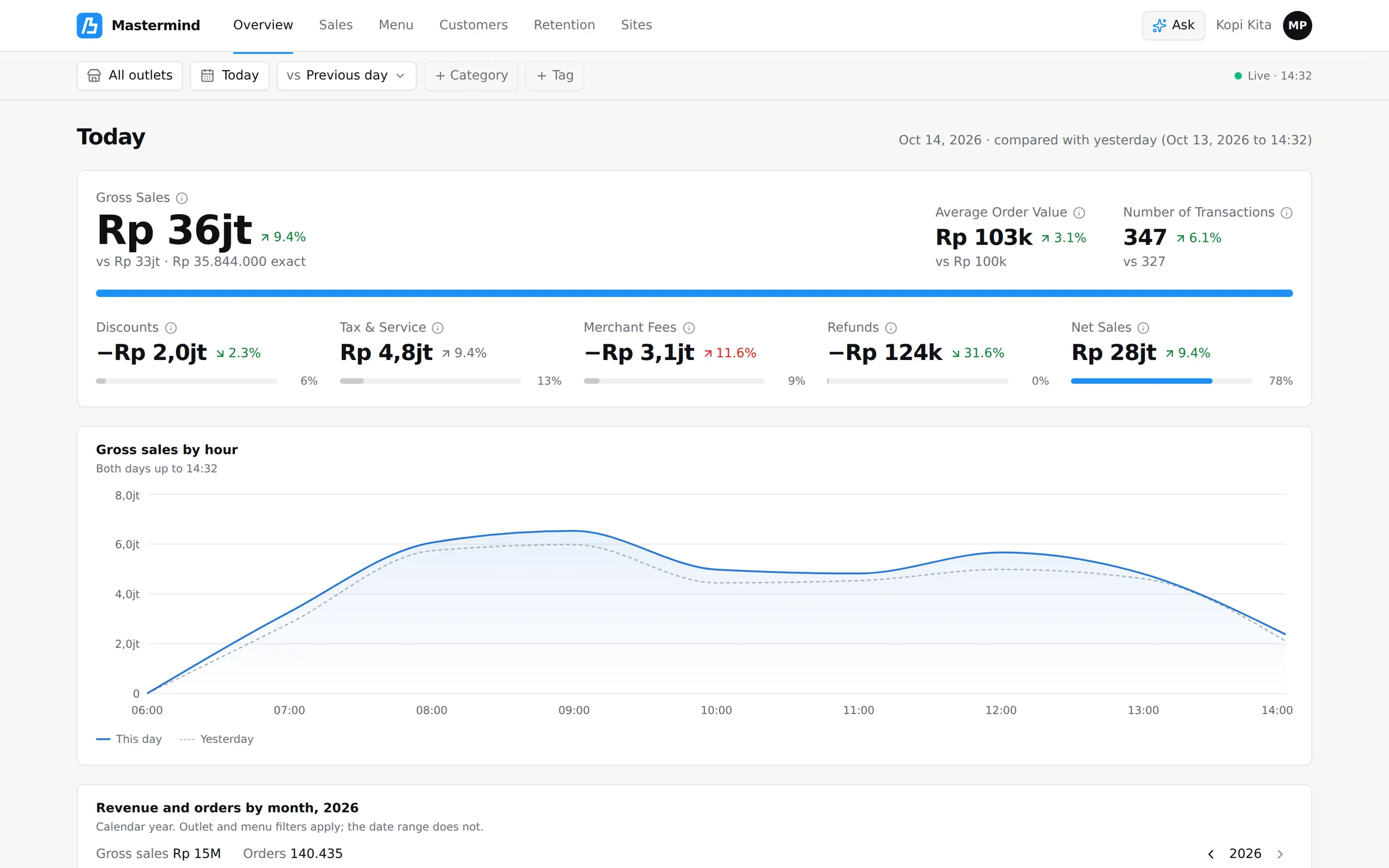Open the Sales tab
Image resolution: width=1389 pixels, height=868 pixels.
click(336, 25)
